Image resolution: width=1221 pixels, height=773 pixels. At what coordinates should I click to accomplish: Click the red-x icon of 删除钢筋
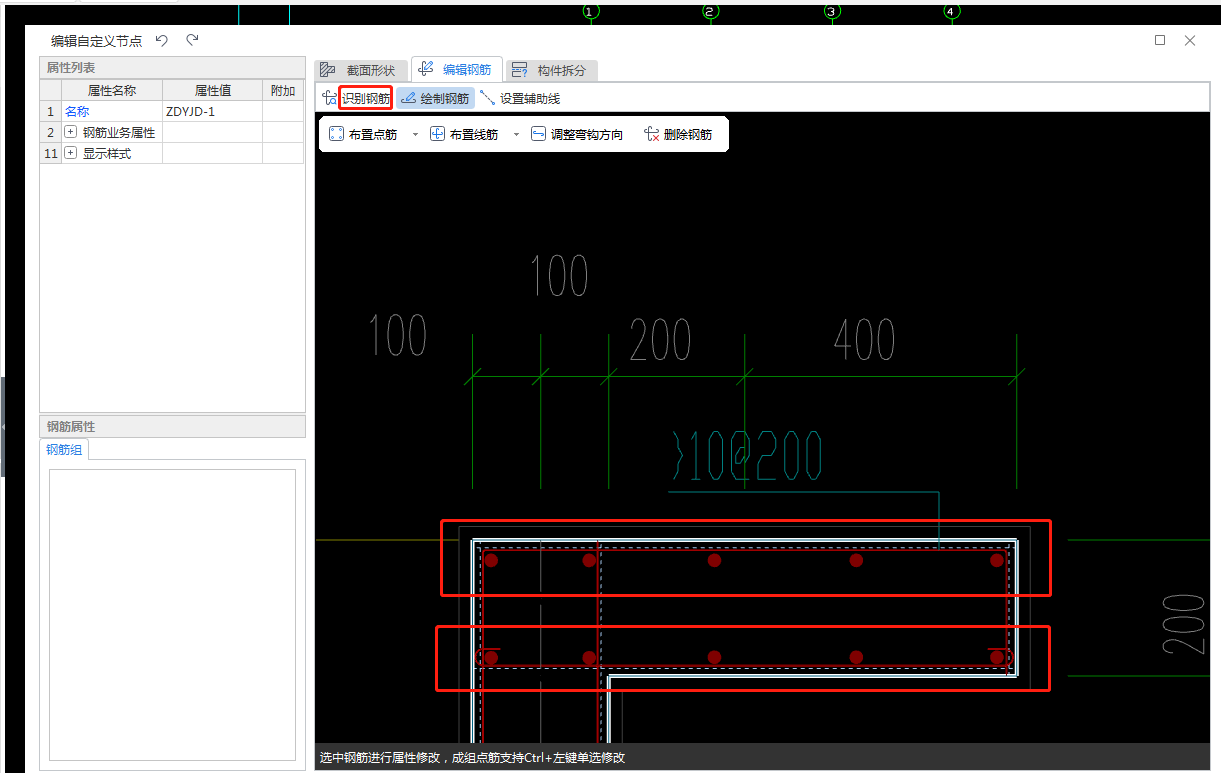[x=652, y=134]
